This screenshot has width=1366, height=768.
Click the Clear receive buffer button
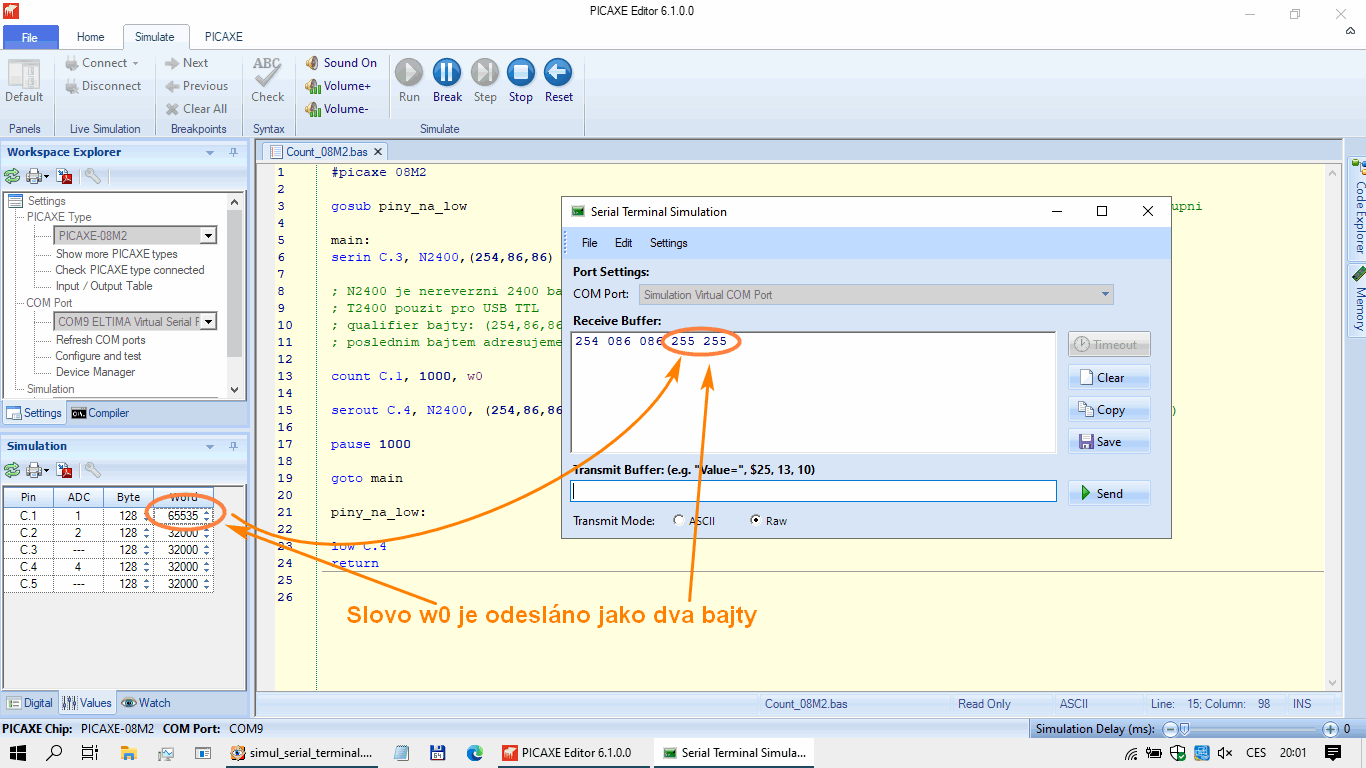(1109, 378)
